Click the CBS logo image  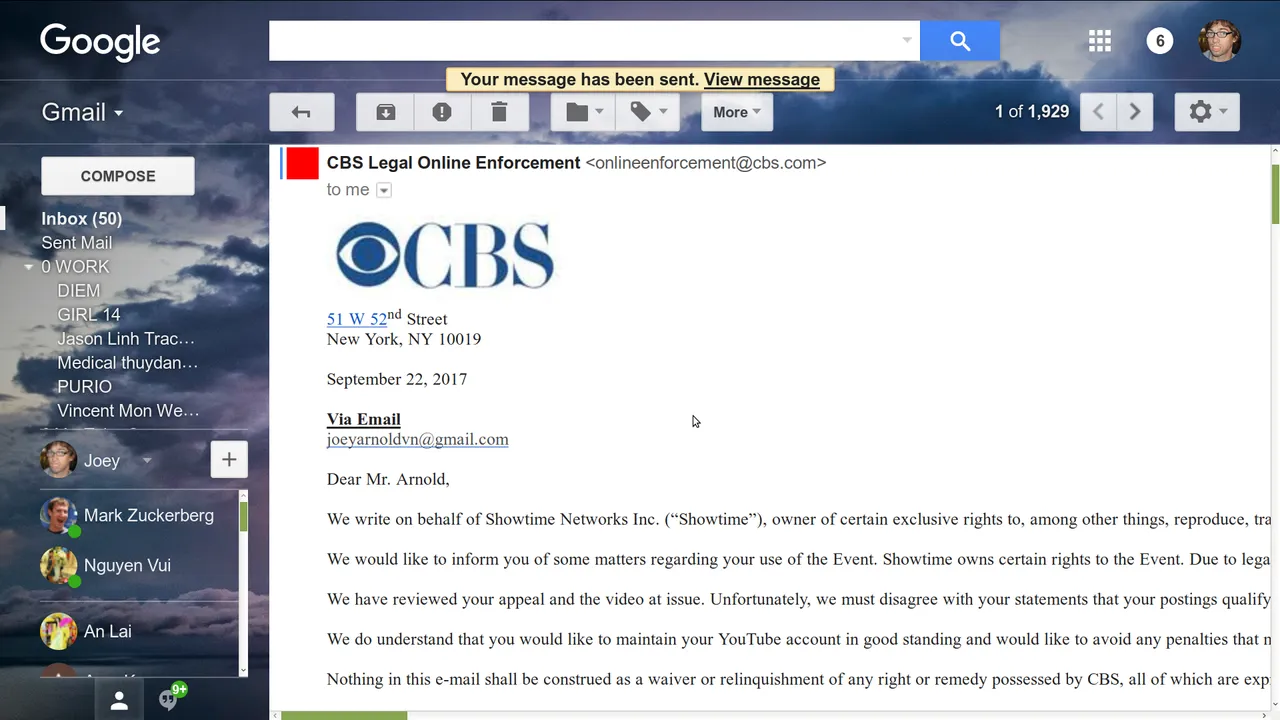point(444,255)
